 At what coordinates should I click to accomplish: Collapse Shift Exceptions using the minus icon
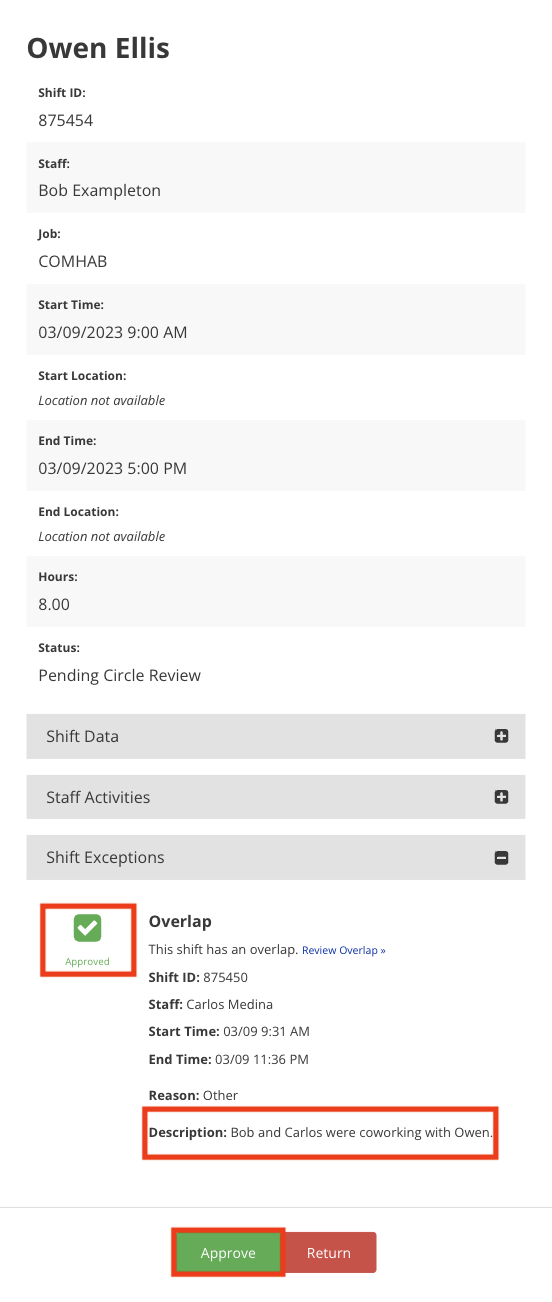tap(502, 858)
